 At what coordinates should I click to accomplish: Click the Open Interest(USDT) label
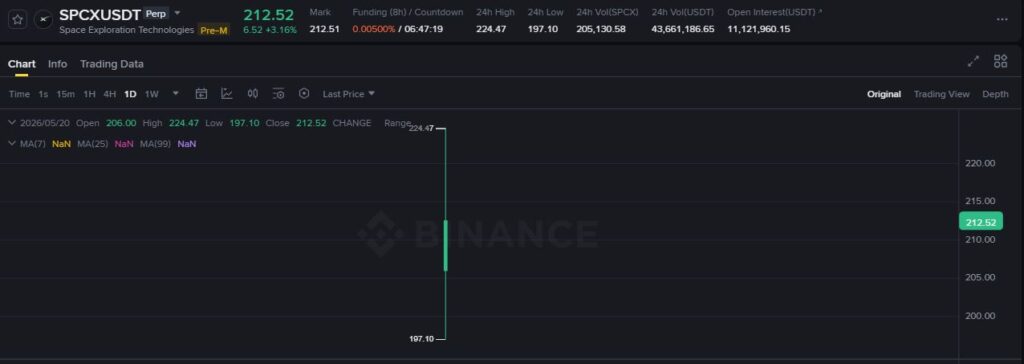coord(771,12)
